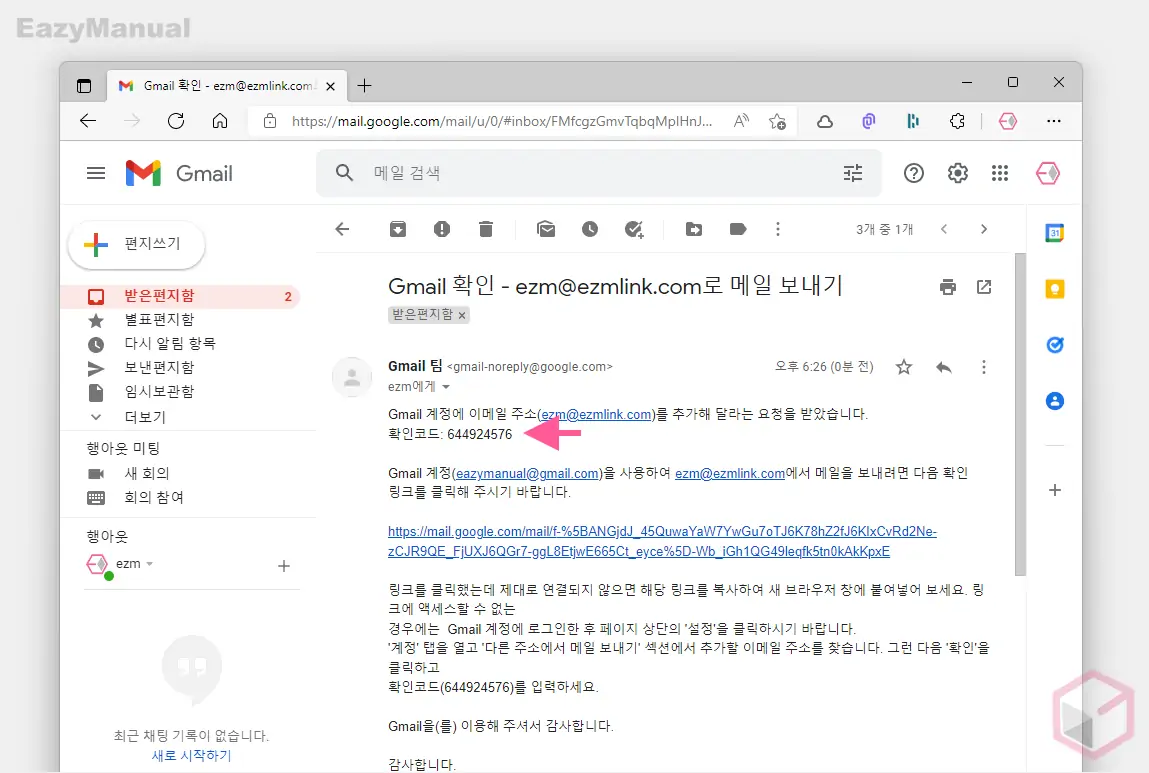Open more toolbar actions menu
1149x773 pixels.
[x=778, y=229]
